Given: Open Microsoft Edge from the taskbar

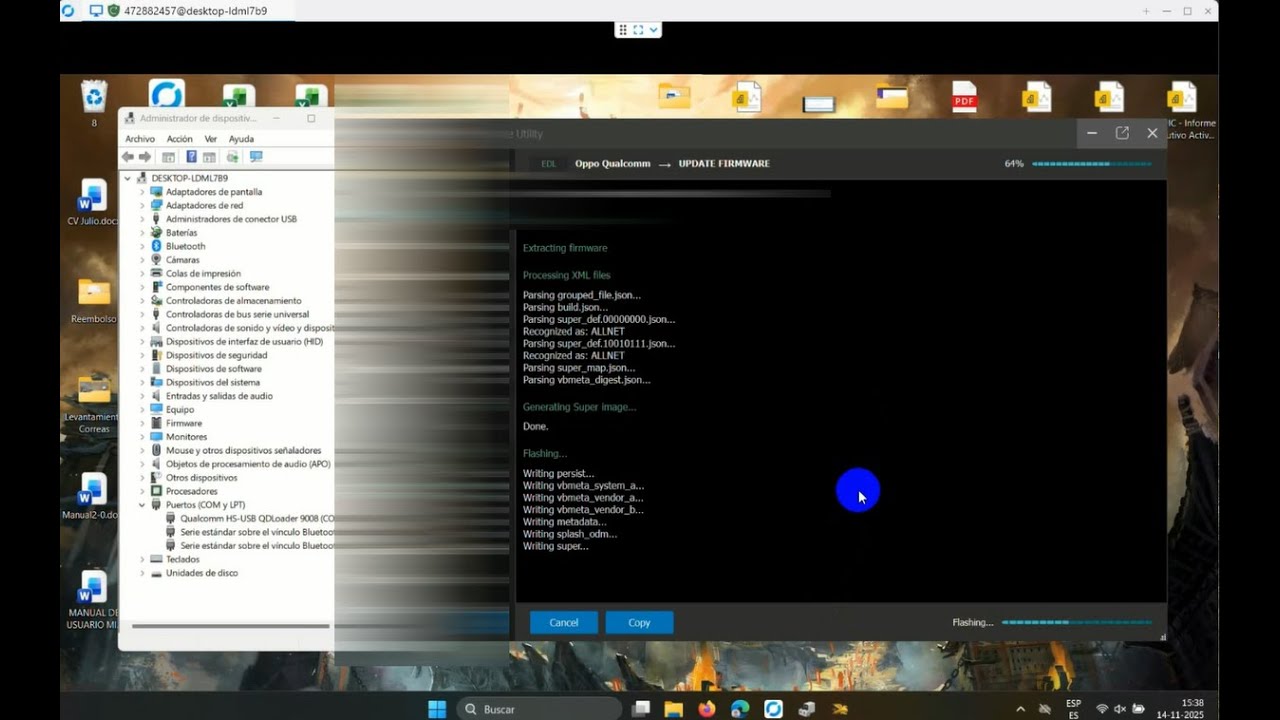Looking at the screenshot, I should pyautogui.click(x=740, y=709).
